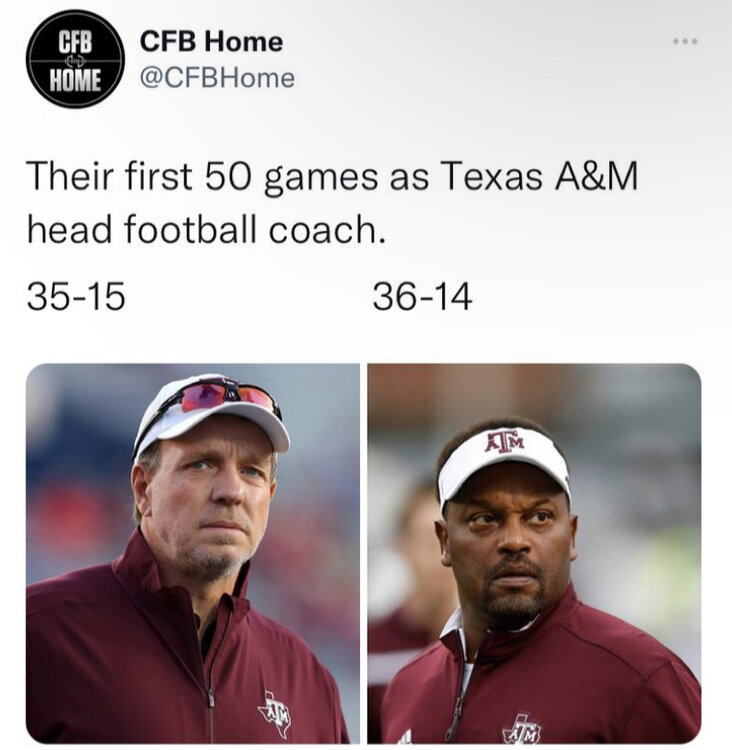Click the sunglasses resting on the white cap

228,396
